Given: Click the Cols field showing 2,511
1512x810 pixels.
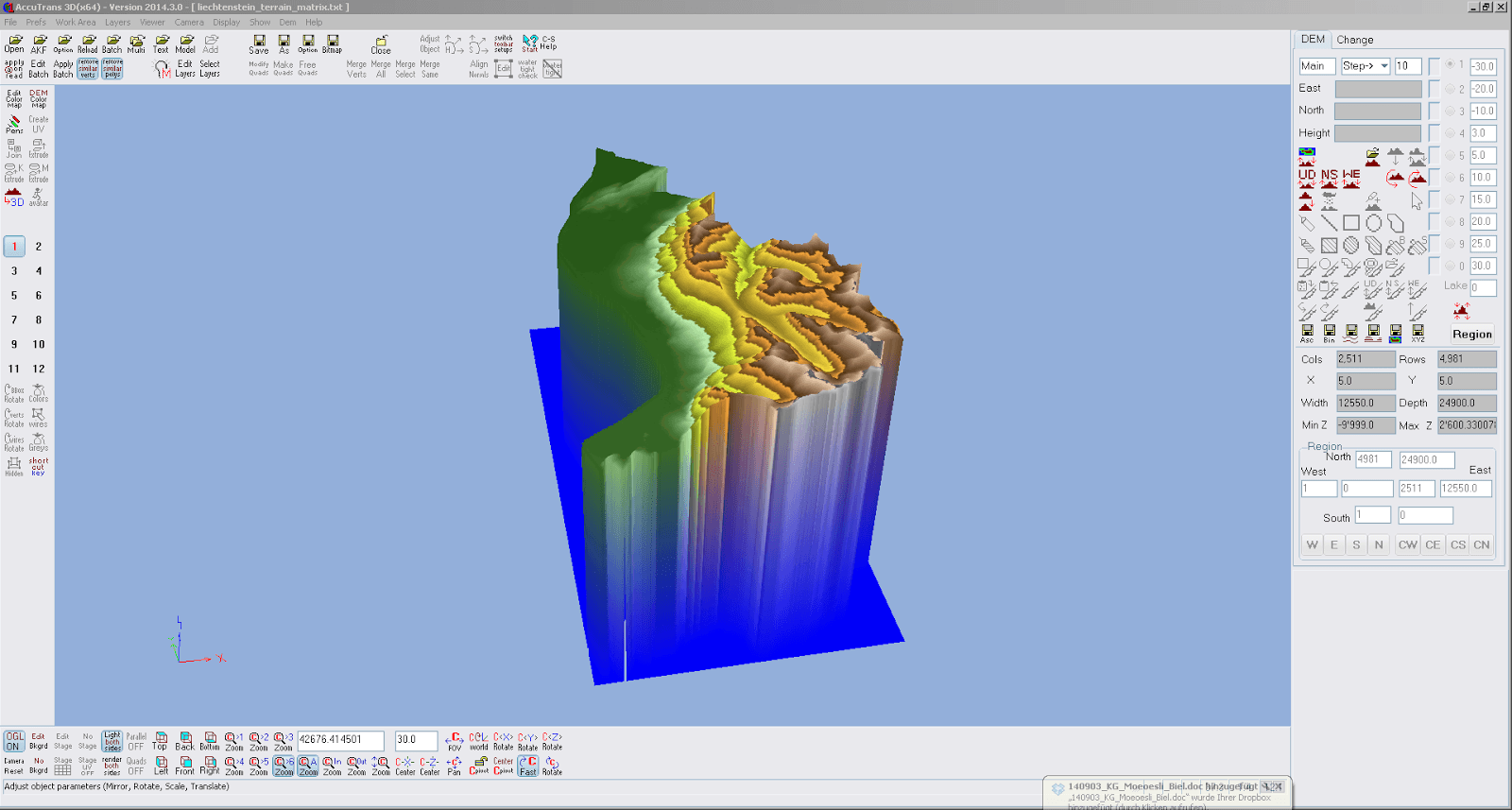Looking at the screenshot, I should [1366, 359].
